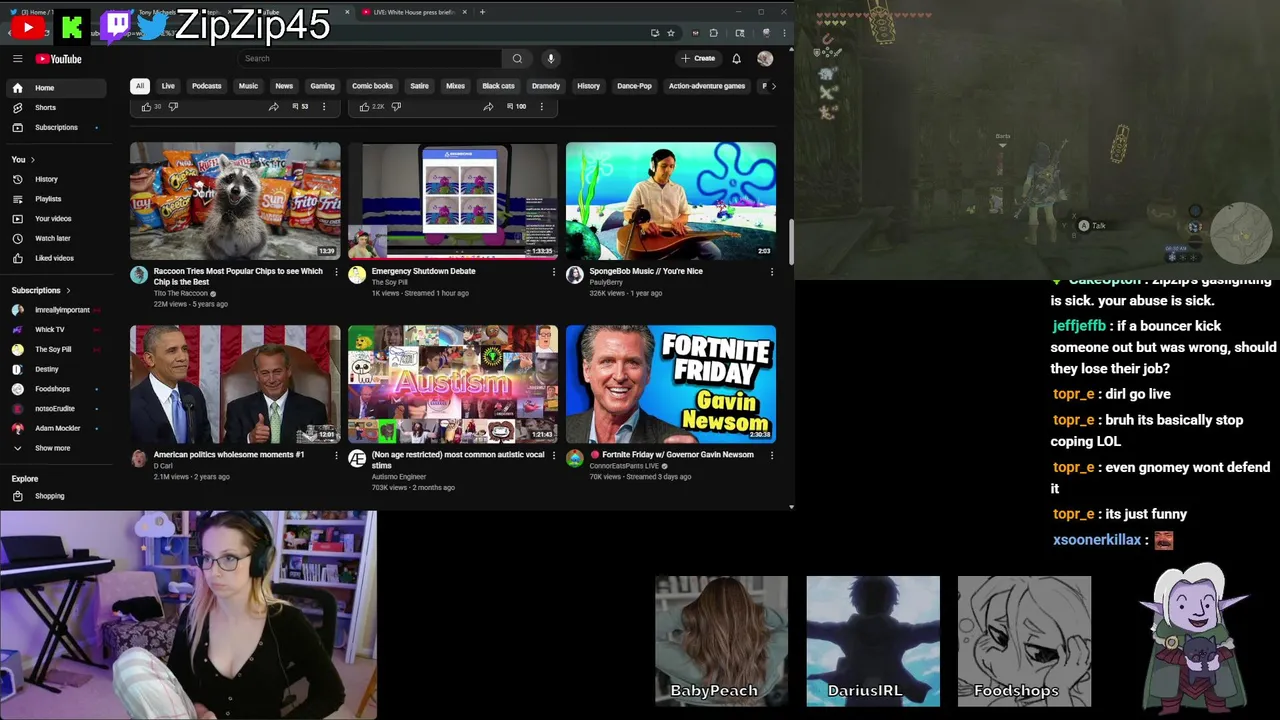Click the YouTube logo
The image size is (1280, 720).
click(60, 59)
